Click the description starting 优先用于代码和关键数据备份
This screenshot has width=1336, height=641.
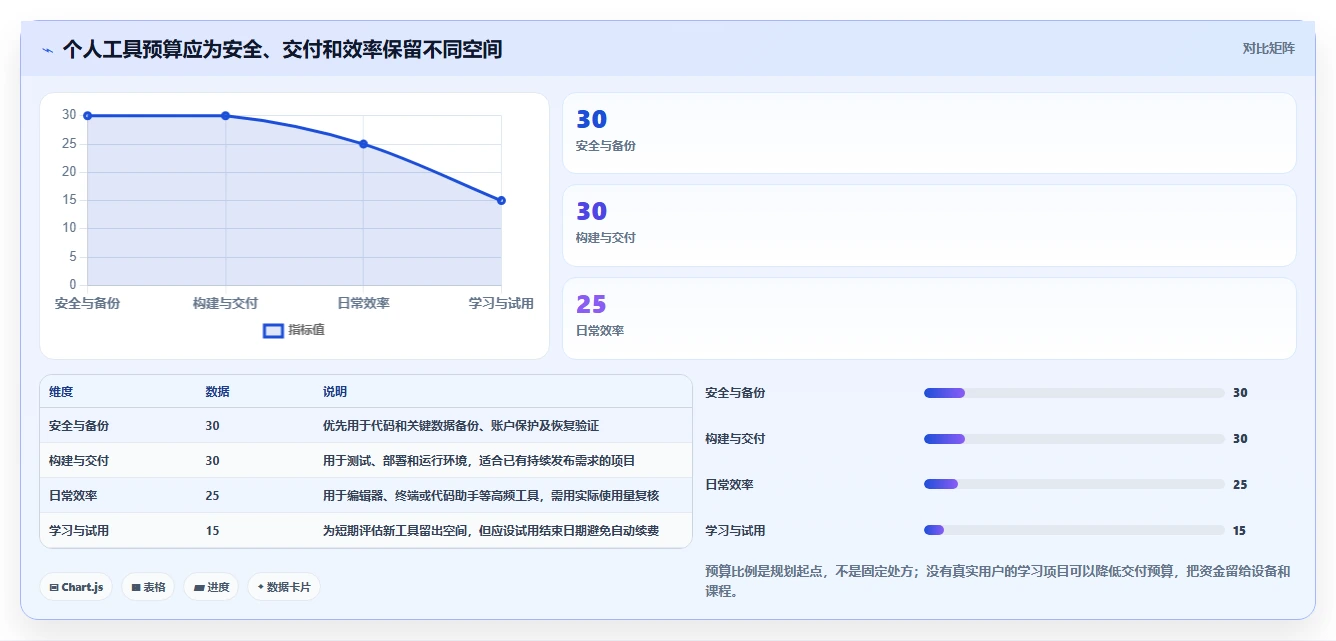tap(461, 426)
